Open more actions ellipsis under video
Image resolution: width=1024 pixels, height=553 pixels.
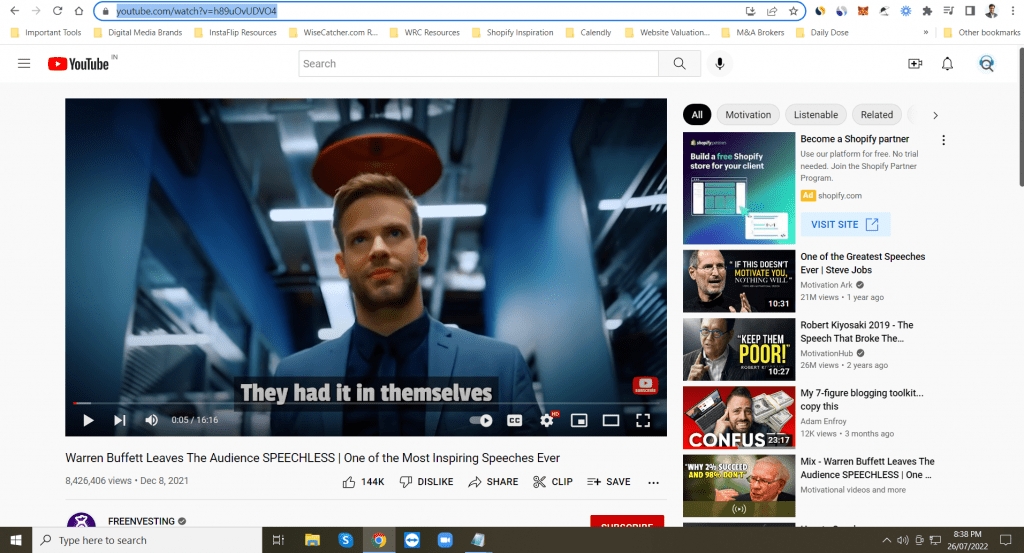(654, 482)
